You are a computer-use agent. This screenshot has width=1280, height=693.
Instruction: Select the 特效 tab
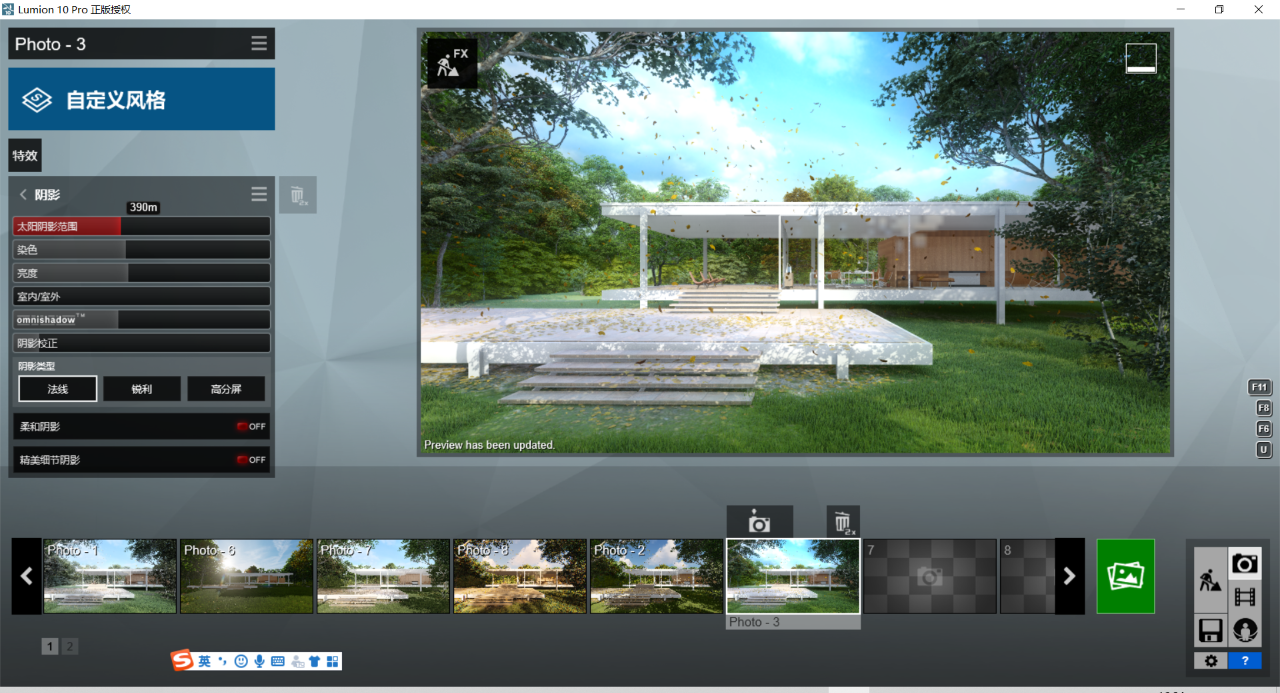tap(25, 155)
